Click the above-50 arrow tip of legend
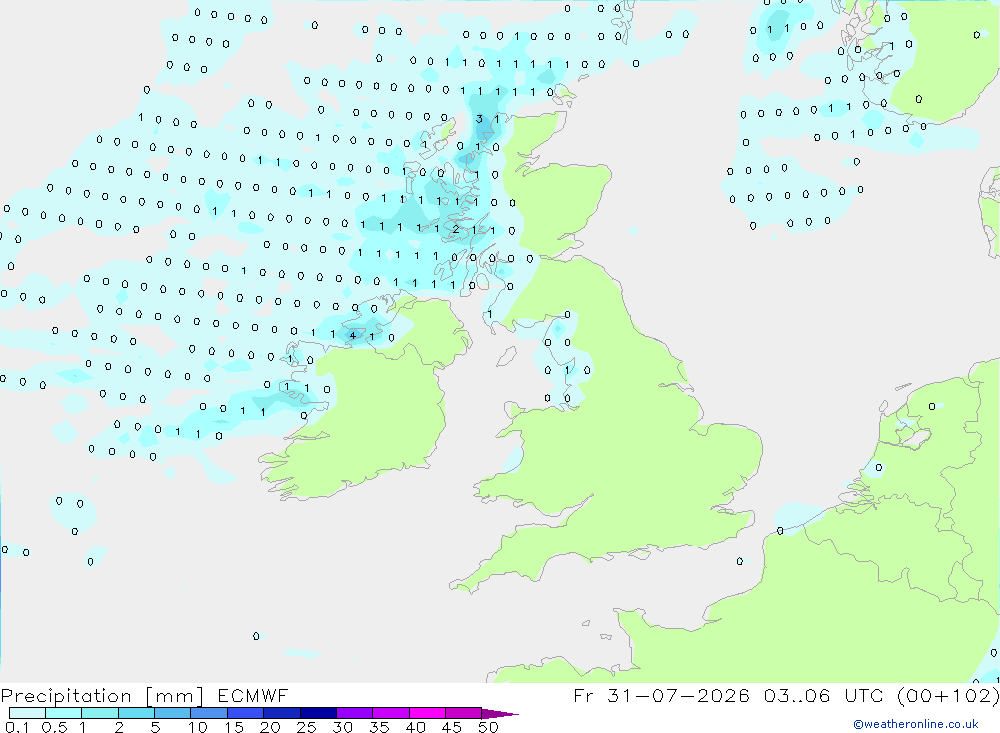Screen dimensions: 1000x733 (500, 713)
